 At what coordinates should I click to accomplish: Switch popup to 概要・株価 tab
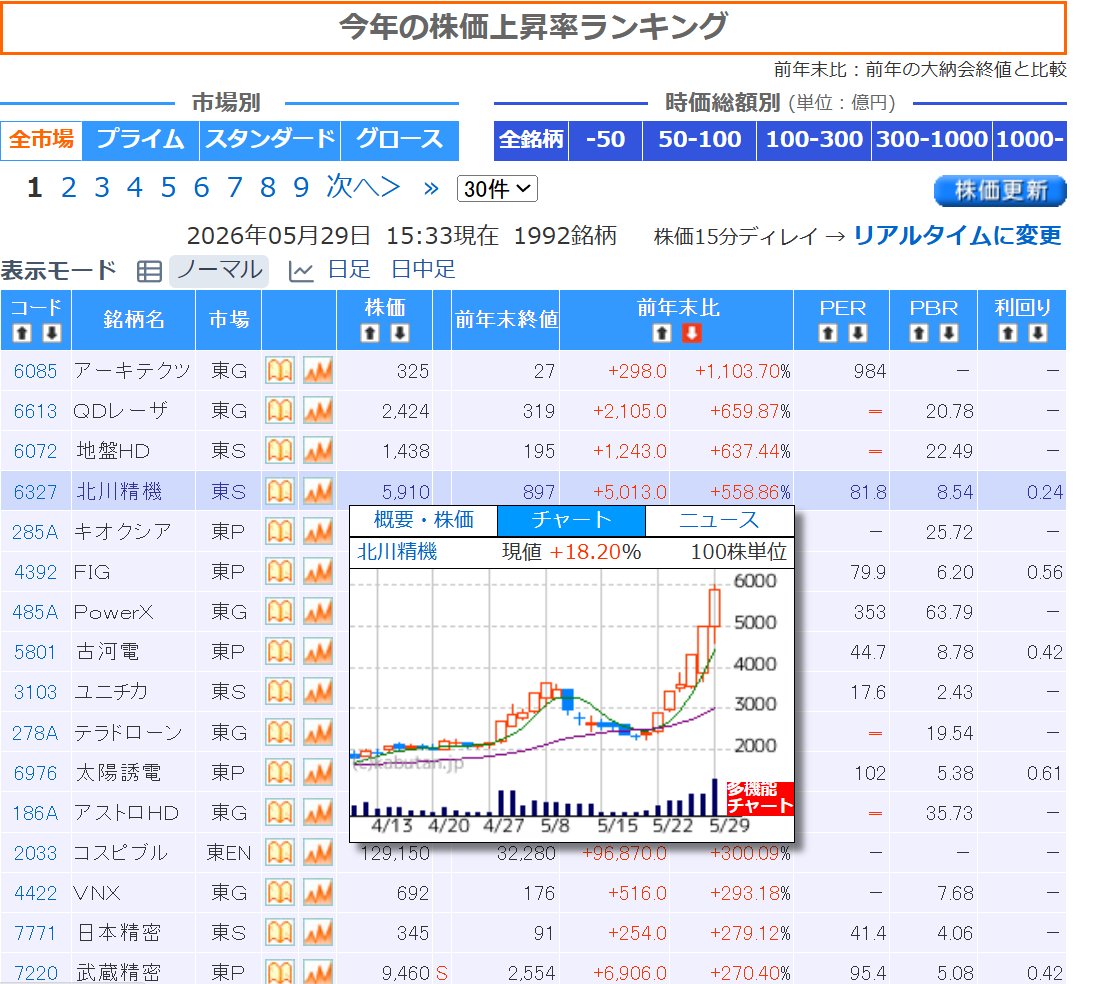[x=424, y=520]
